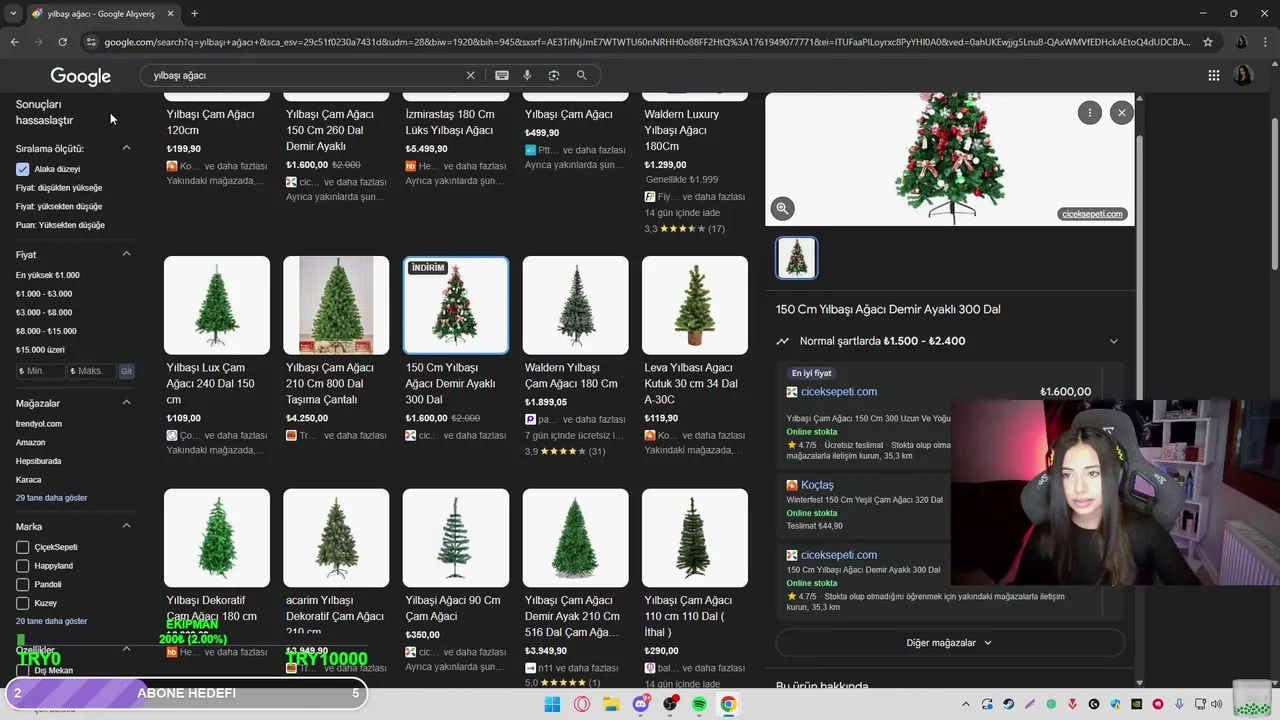Filter price '₺15.000 üzeri'
1280x720 pixels.
[40, 350]
